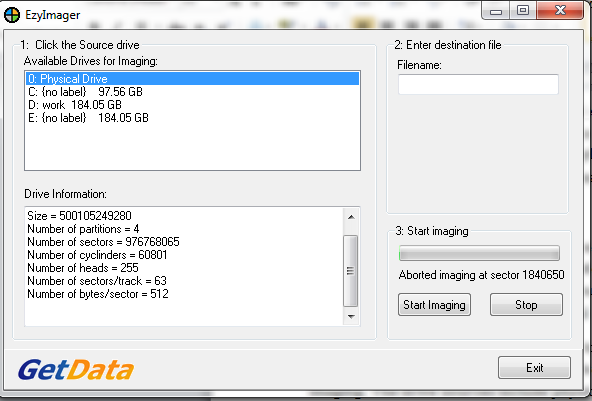Click the Exit button
This screenshot has height=401, width=592.
[x=534, y=367]
